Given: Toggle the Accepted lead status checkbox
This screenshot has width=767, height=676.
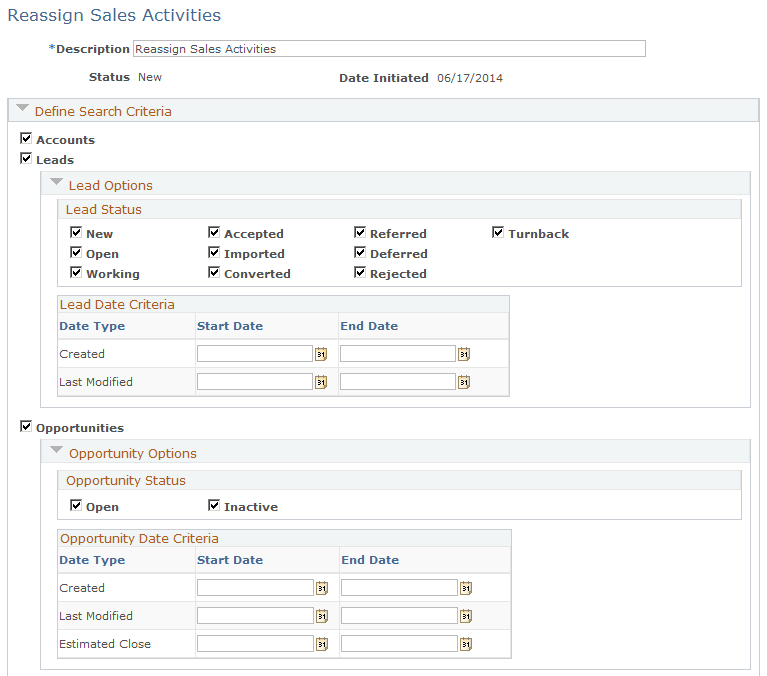Looking at the screenshot, I should click(x=214, y=232).
